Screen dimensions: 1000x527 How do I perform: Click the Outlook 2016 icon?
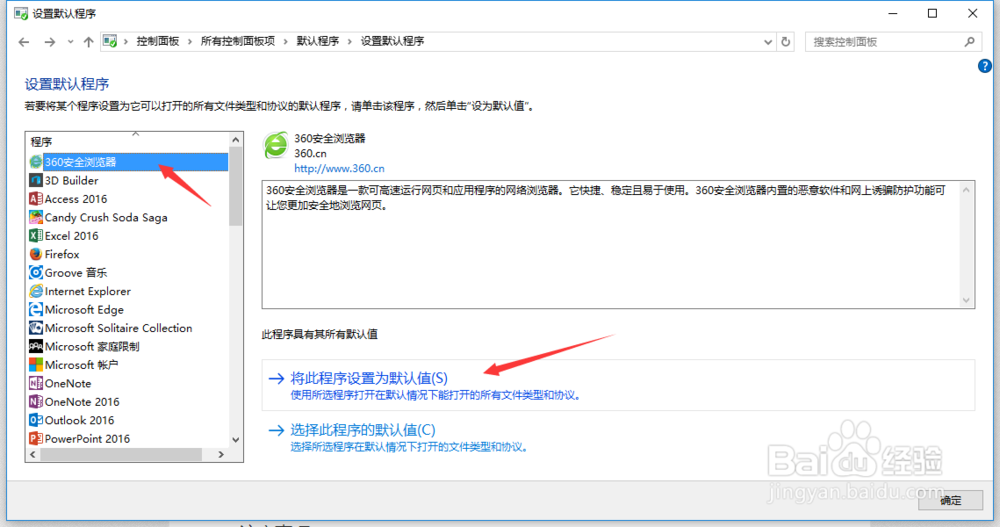36,420
